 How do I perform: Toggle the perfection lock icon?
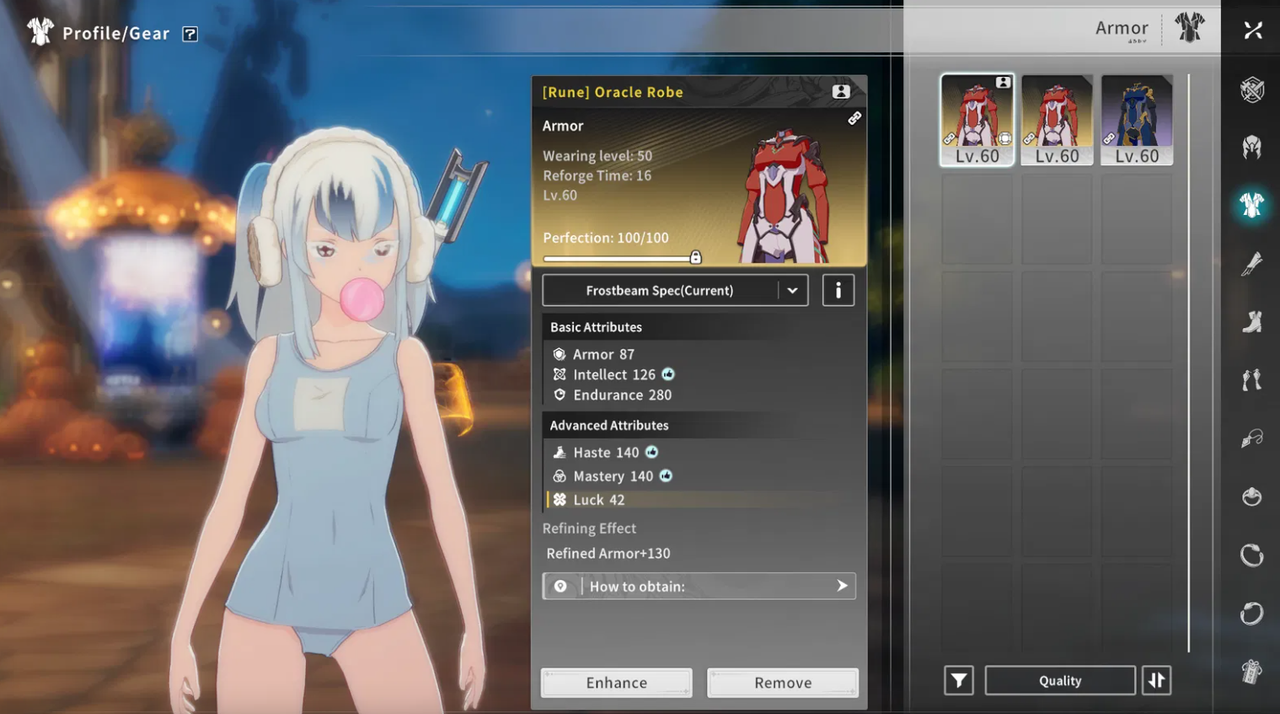click(696, 257)
